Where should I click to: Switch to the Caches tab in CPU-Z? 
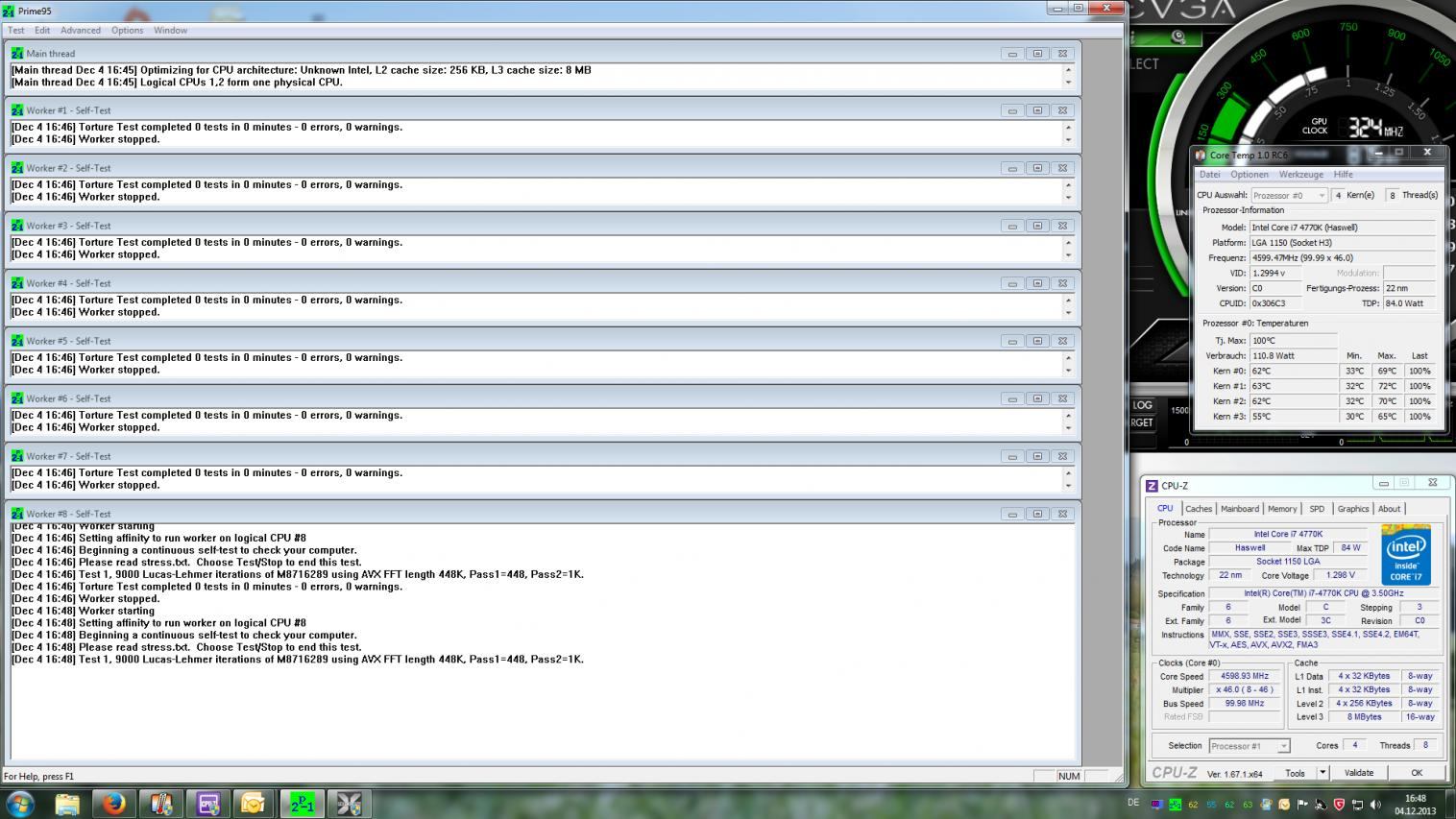tap(1198, 509)
